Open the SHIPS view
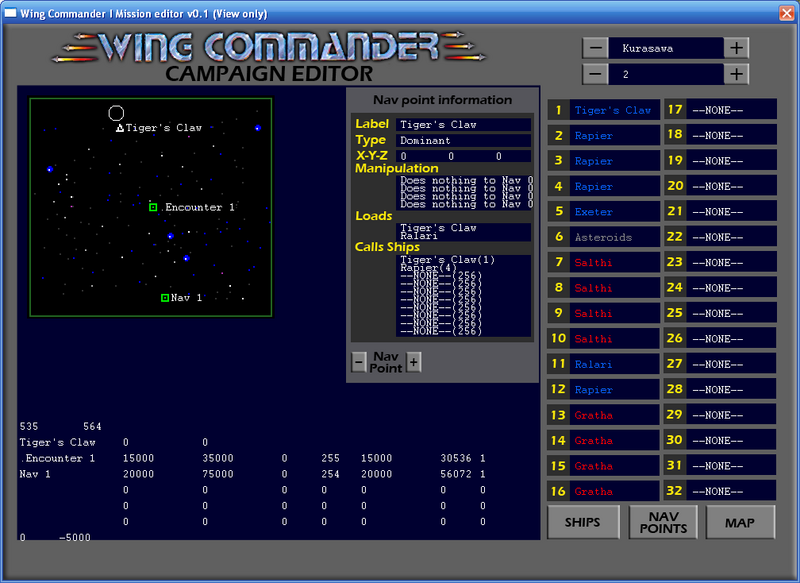The width and height of the screenshot is (800, 583). (583, 521)
